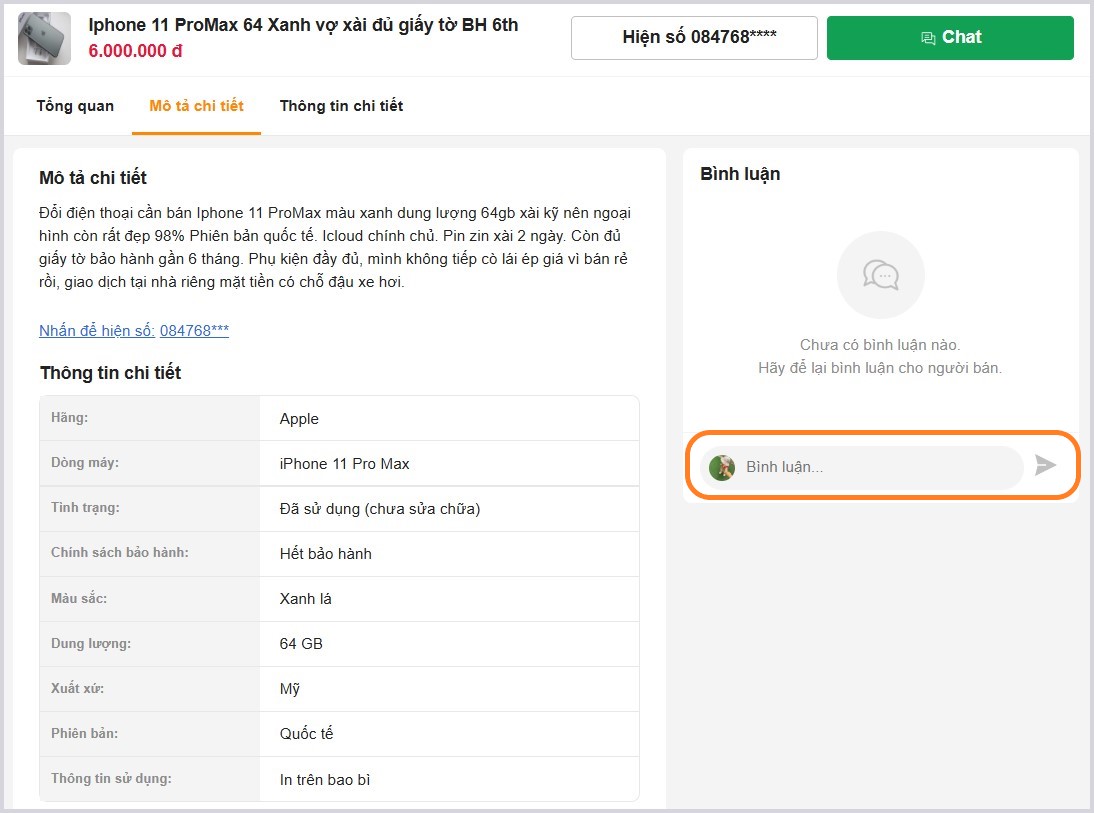Click the Hãng: row label
Image resolution: width=1094 pixels, height=813 pixels.
[69, 418]
